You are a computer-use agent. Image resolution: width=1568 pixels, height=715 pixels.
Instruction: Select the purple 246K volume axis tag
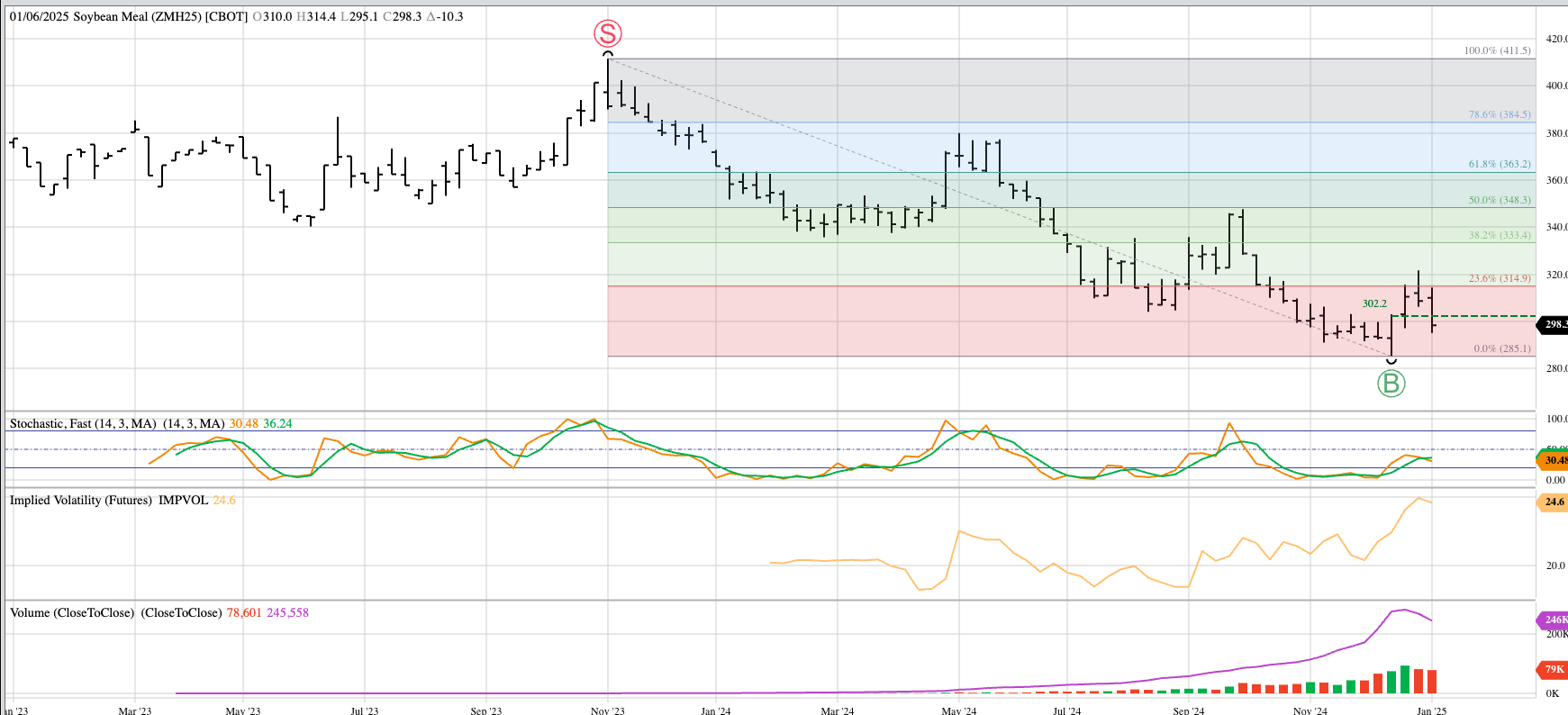click(1553, 620)
